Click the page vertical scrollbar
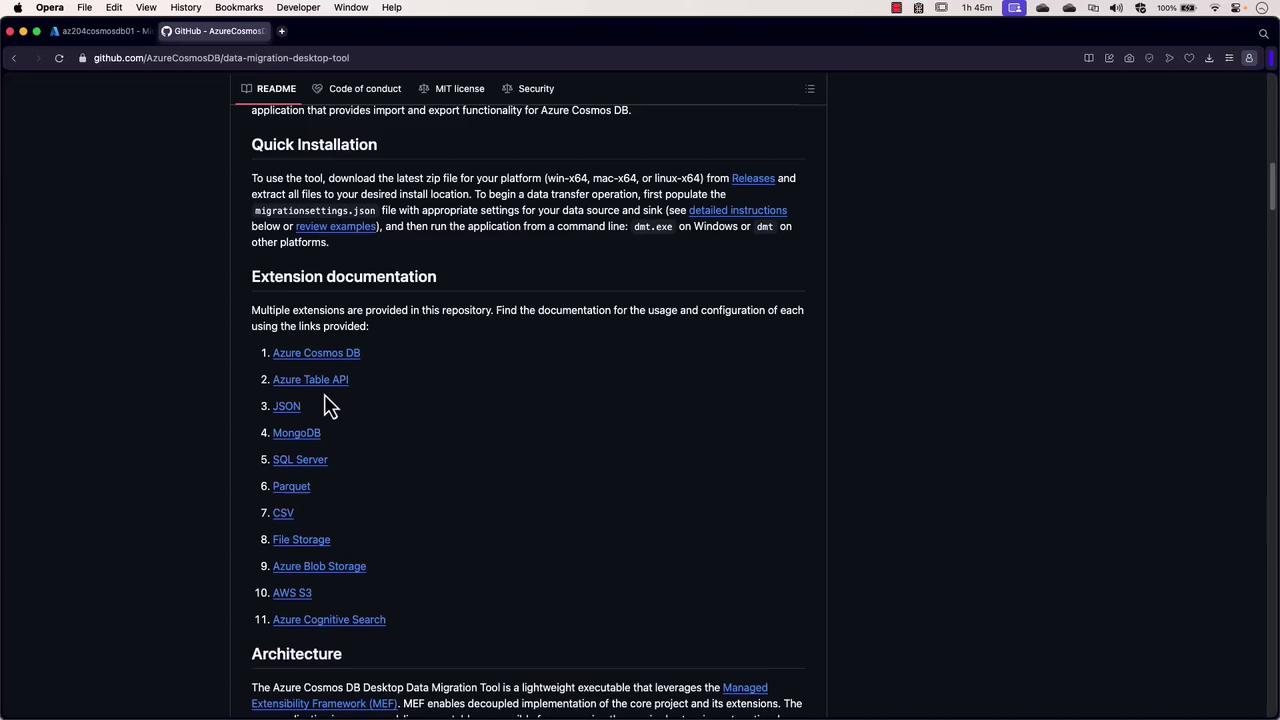Viewport: 1280px width, 720px height. coord(1273,185)
